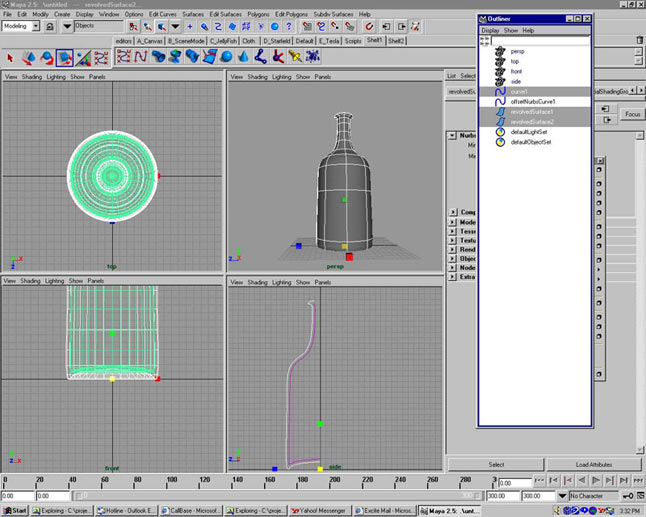Toggle the curves selection mask icon
The image size is (646, 517).
coord(218,27)
